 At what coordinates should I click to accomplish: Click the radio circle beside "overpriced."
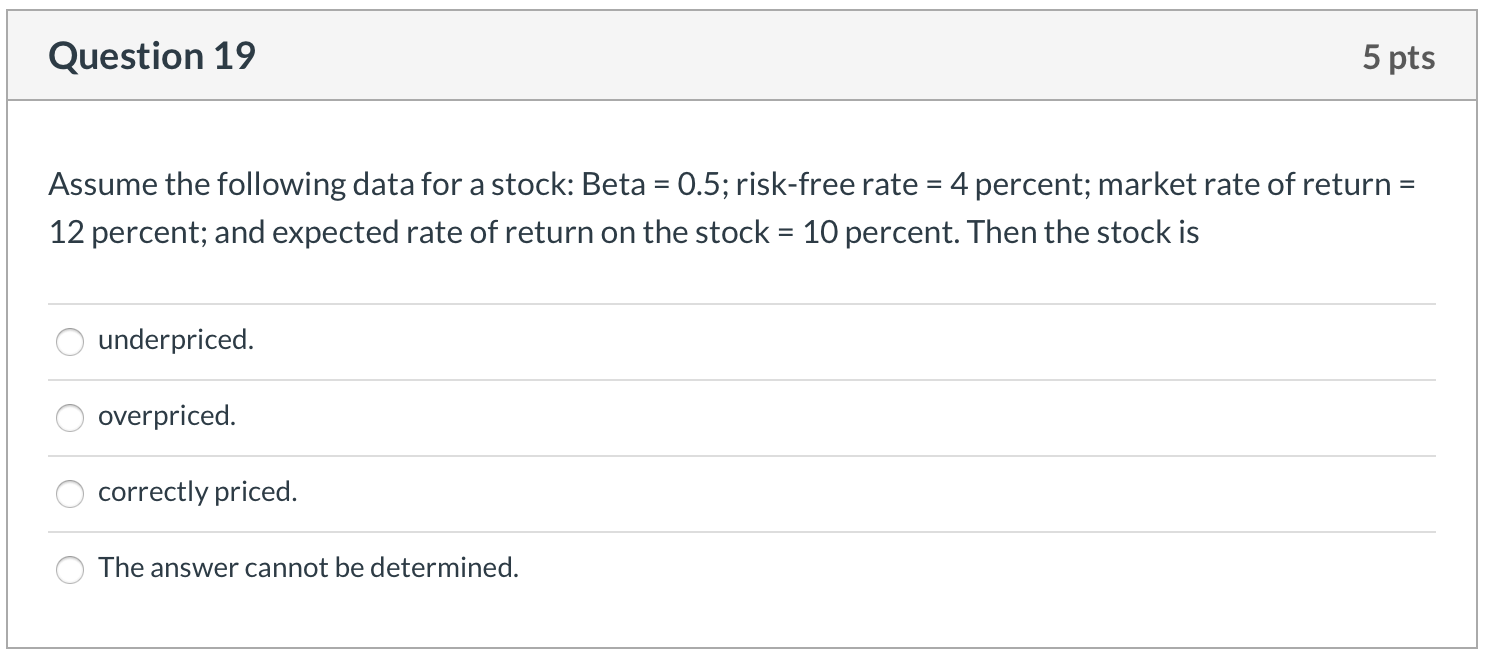click(70, 417)
